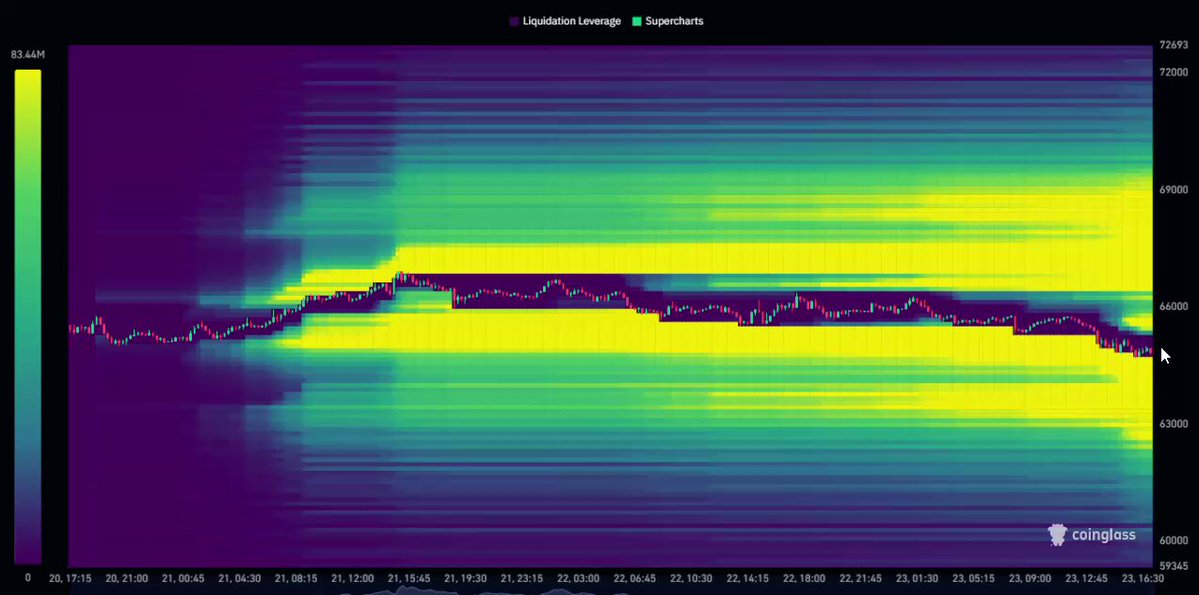Click the 63000 price axis label

tap(1173, 424)
